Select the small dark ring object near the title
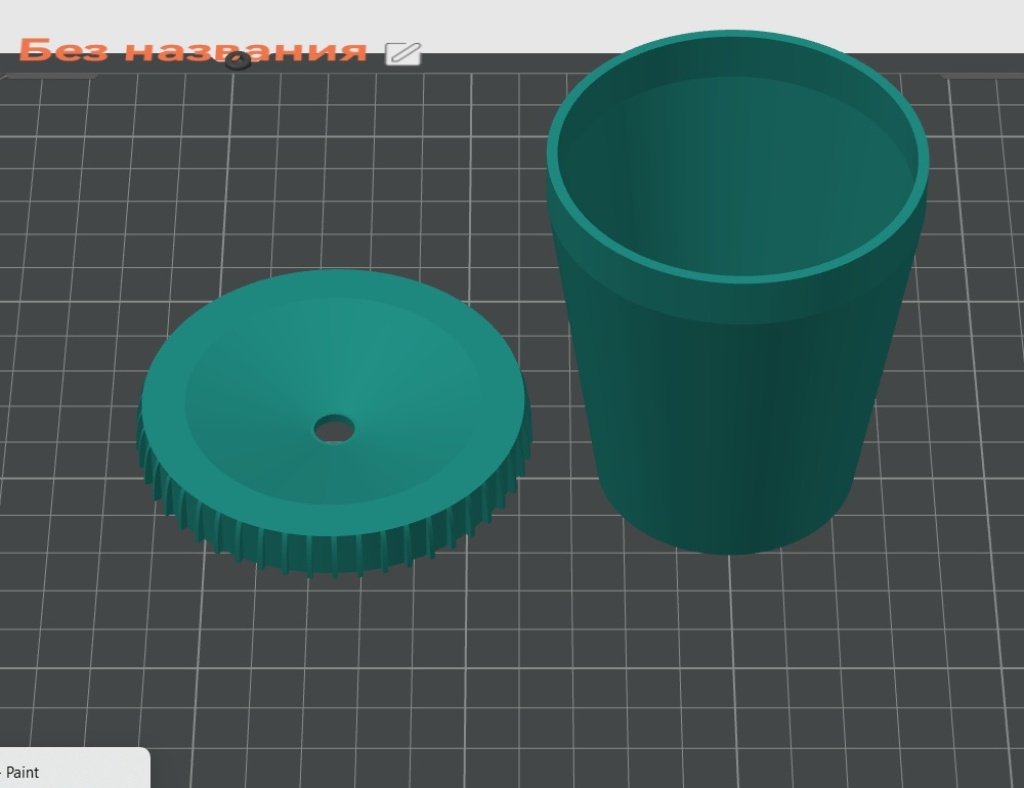This screenshot has height=788, width=1024. point(238,61)
